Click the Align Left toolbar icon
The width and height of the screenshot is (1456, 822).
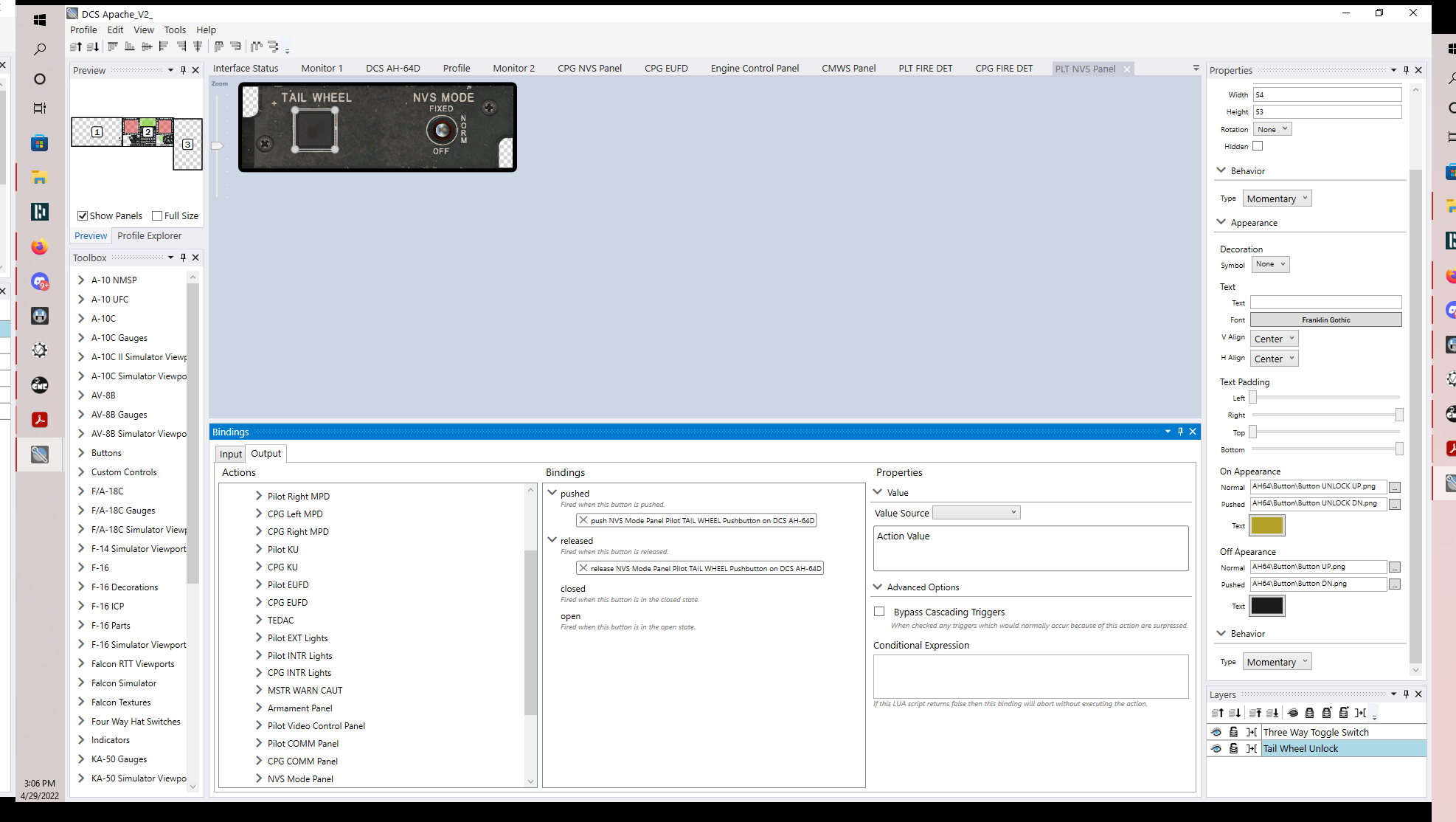pos(164,46)
